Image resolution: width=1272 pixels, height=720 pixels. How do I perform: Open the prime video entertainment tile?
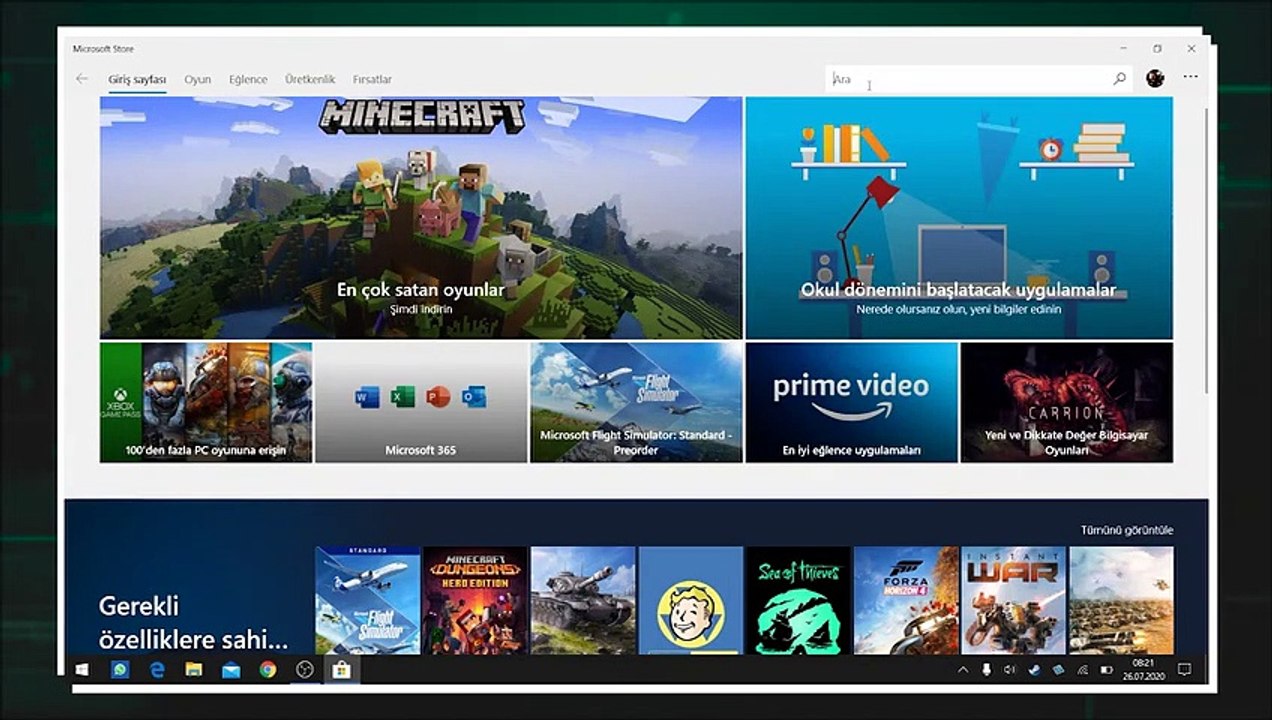pyautogui.click(x=851, y=402)
